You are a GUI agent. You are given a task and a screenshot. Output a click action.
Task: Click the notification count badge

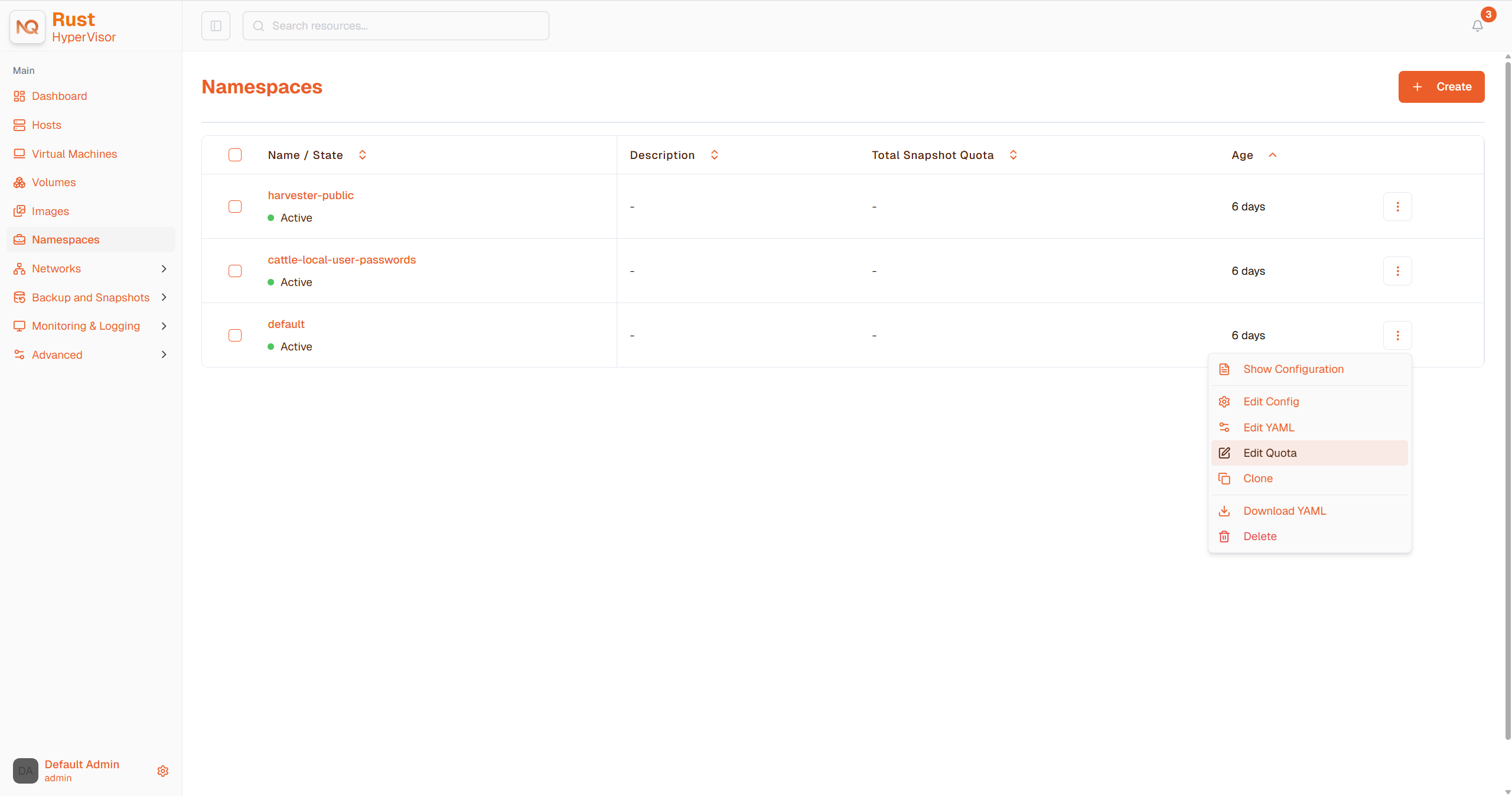point(1488,15)
